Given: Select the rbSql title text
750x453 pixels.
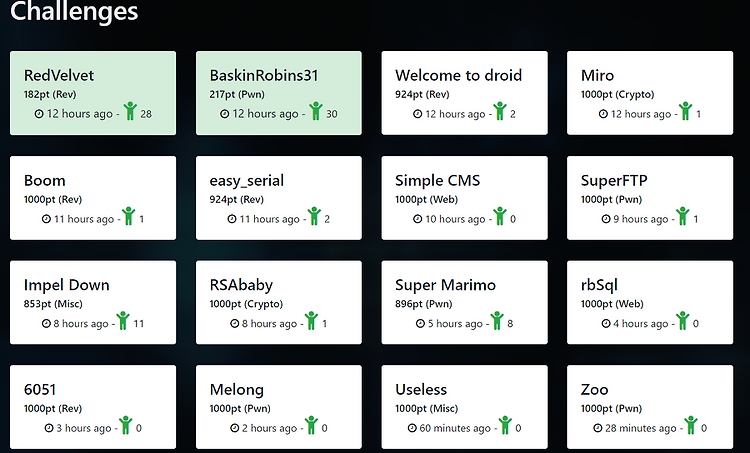Looking at the screenshot, I should [x=599, y=285].
